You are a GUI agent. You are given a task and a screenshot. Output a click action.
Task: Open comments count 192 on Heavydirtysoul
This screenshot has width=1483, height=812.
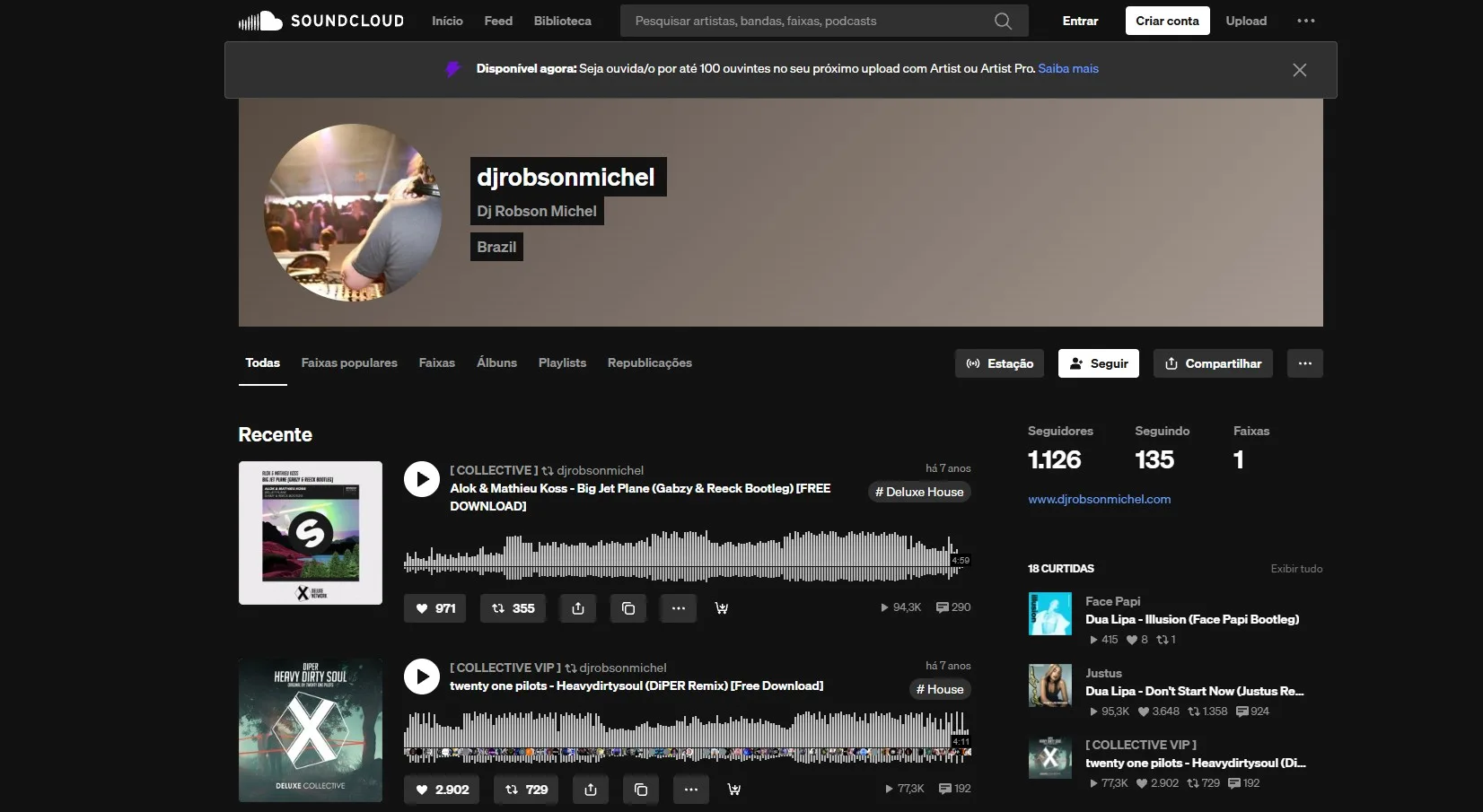pos(955,789)
